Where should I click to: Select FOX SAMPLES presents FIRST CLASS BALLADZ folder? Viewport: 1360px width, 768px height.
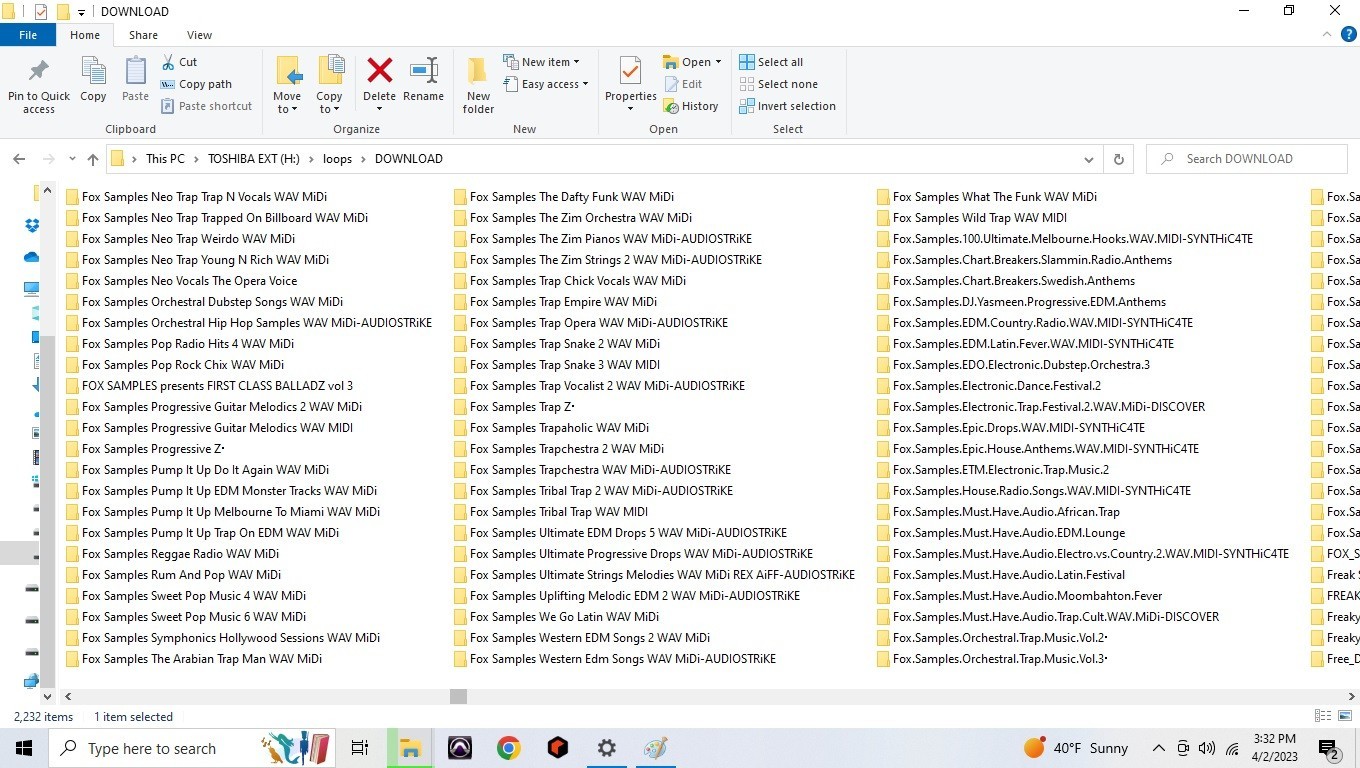(209, 386)
